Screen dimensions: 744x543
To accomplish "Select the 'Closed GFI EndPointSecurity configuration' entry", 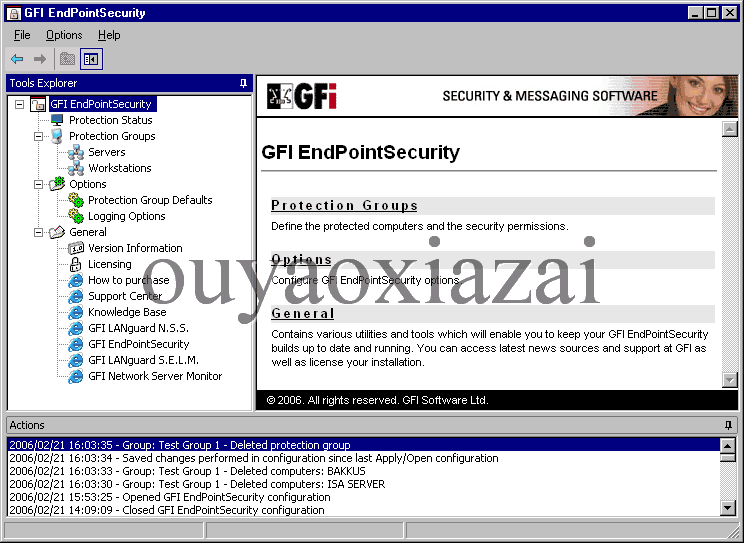I will tap(363, 510).
